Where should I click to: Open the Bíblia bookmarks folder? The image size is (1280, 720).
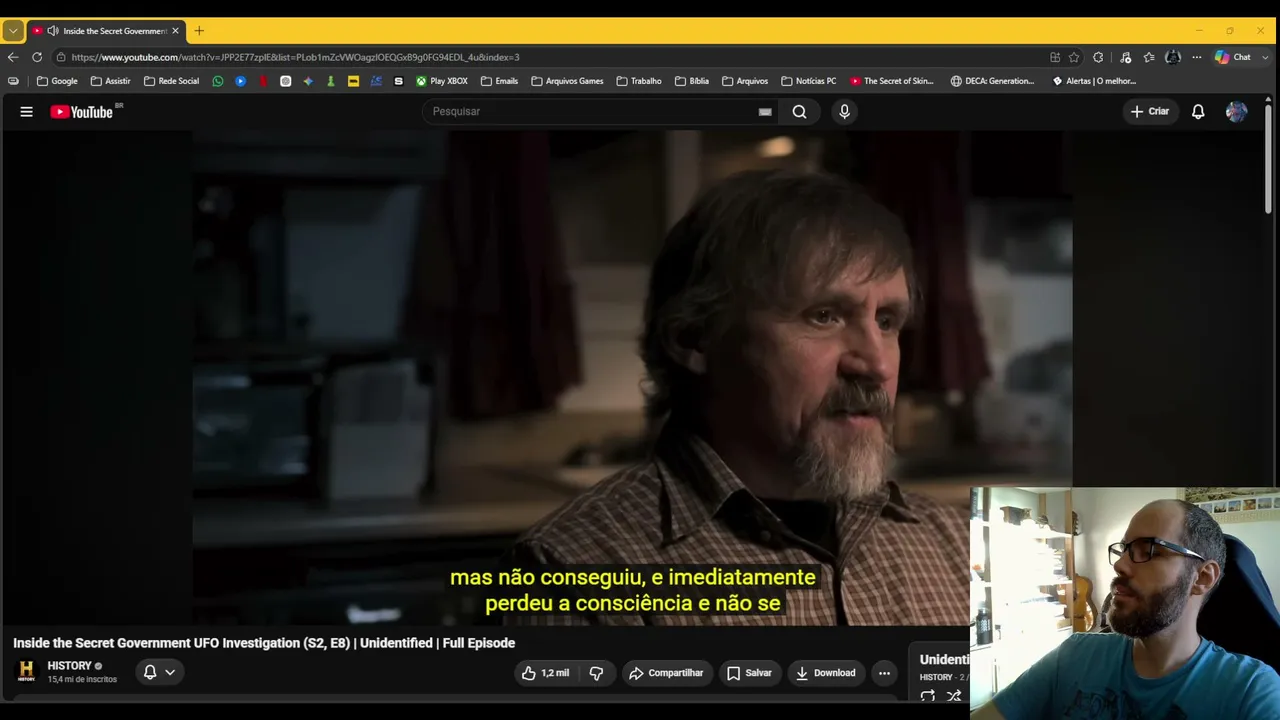(692, 81)
